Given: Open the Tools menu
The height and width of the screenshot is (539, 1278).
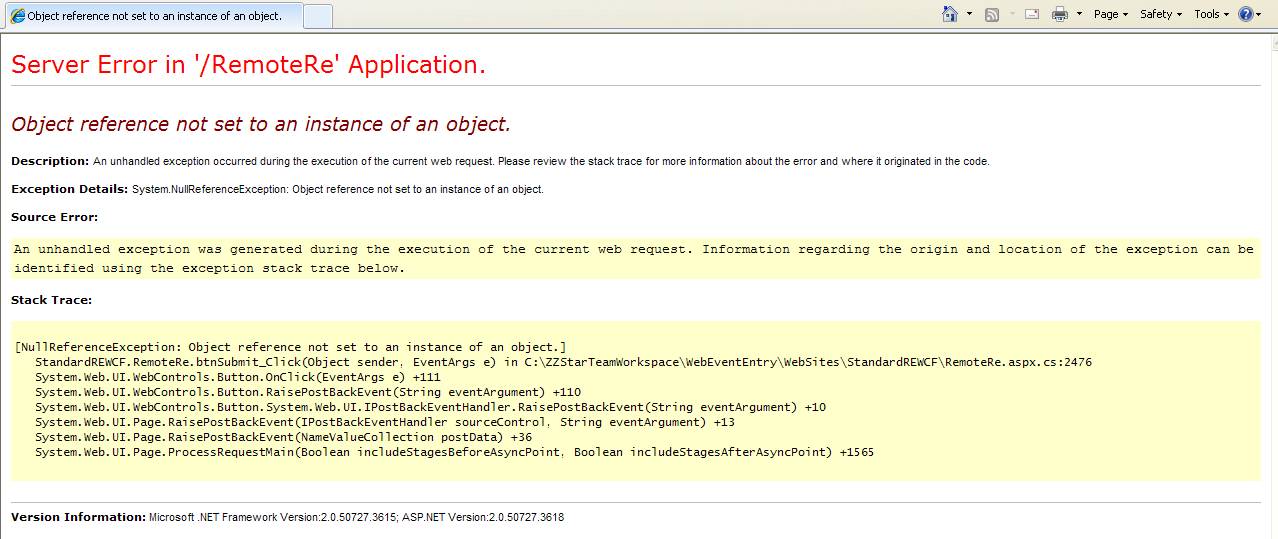Looking at the screenshot, I should (1212, 14).
